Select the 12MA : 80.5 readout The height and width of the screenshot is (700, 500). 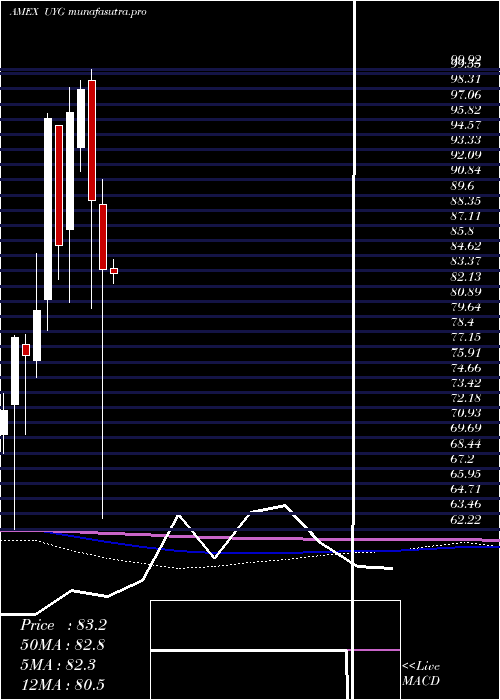coord(63,684)
